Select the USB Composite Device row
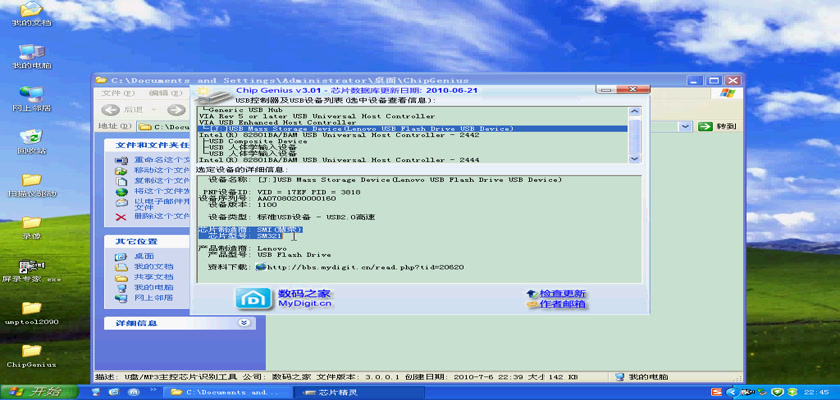Image resolution: width=840 pixels, height=400 pixels. point(412,141)
